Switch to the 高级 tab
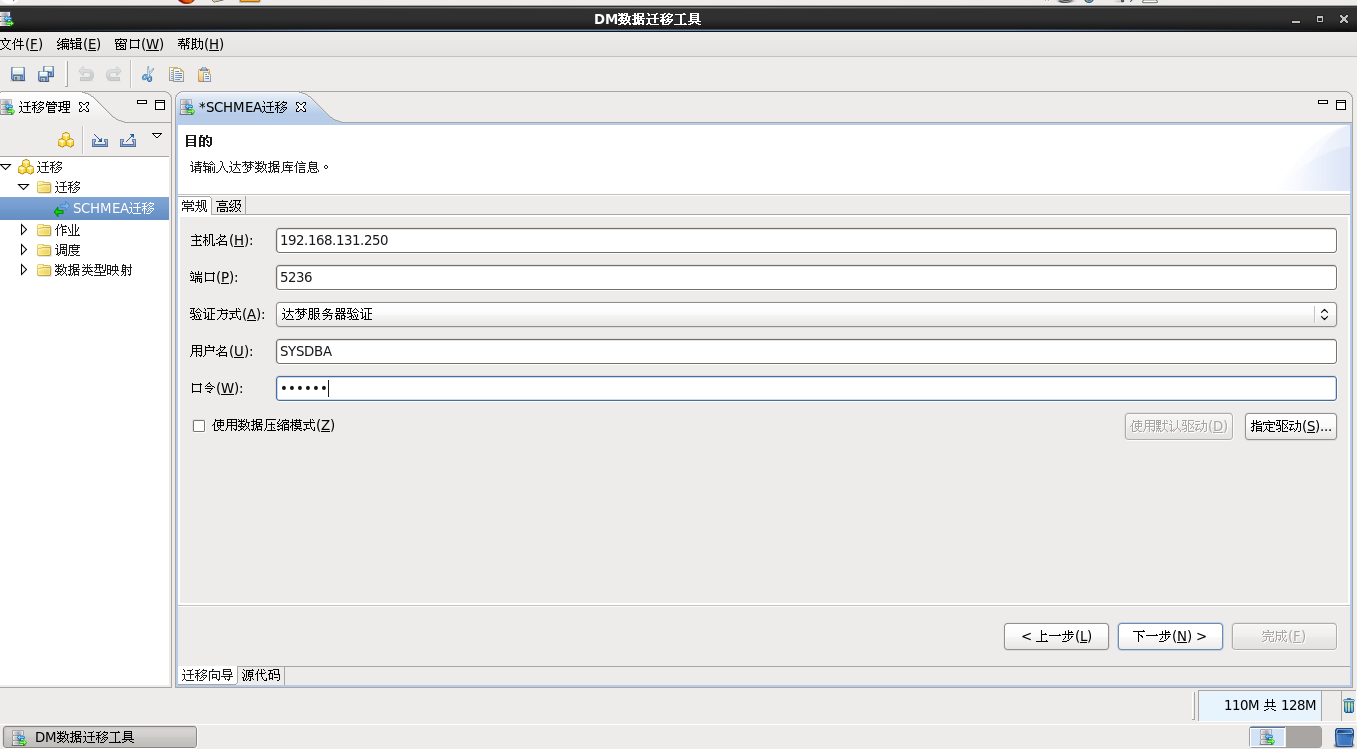1357x749 pixels. click(228, 206)
